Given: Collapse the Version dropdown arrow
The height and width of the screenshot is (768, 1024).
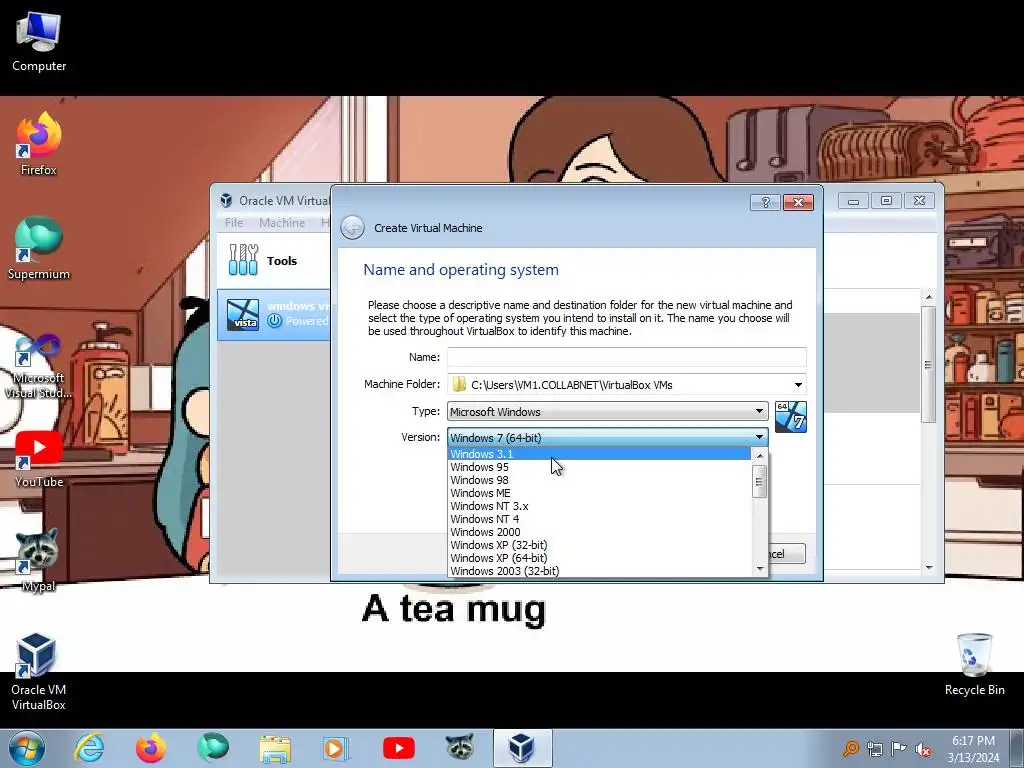Looking at the screenshot, I should (760, 437).
